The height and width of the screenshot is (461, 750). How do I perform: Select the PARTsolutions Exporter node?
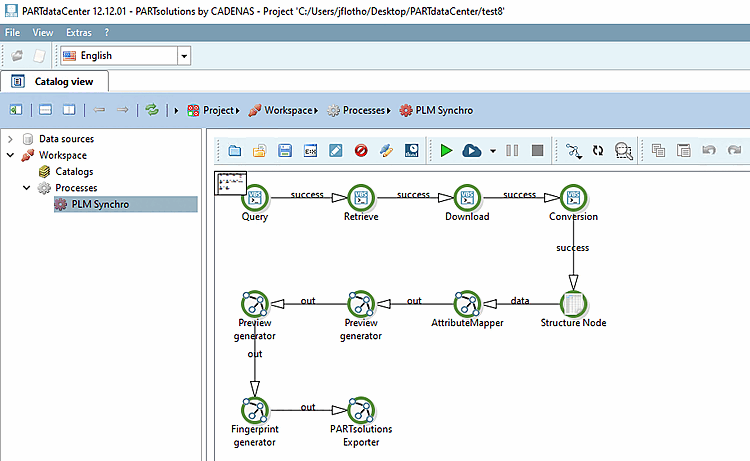tap(361, 410)
